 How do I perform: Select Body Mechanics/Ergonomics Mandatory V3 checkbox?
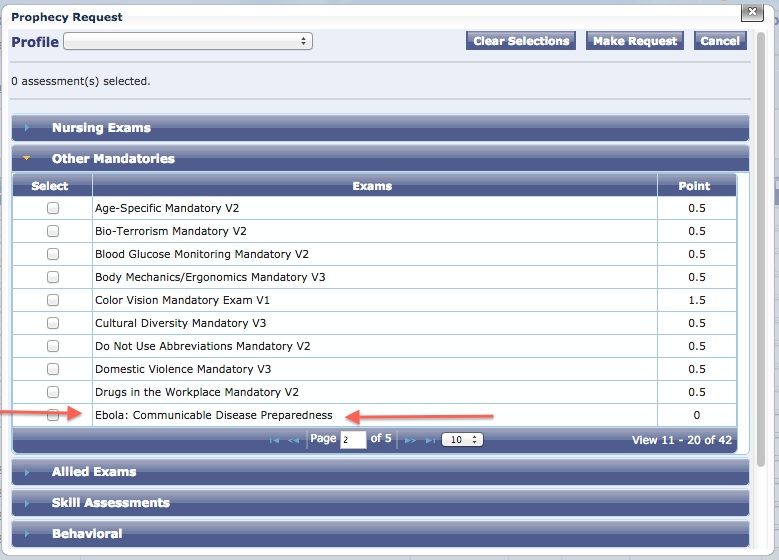53,277
